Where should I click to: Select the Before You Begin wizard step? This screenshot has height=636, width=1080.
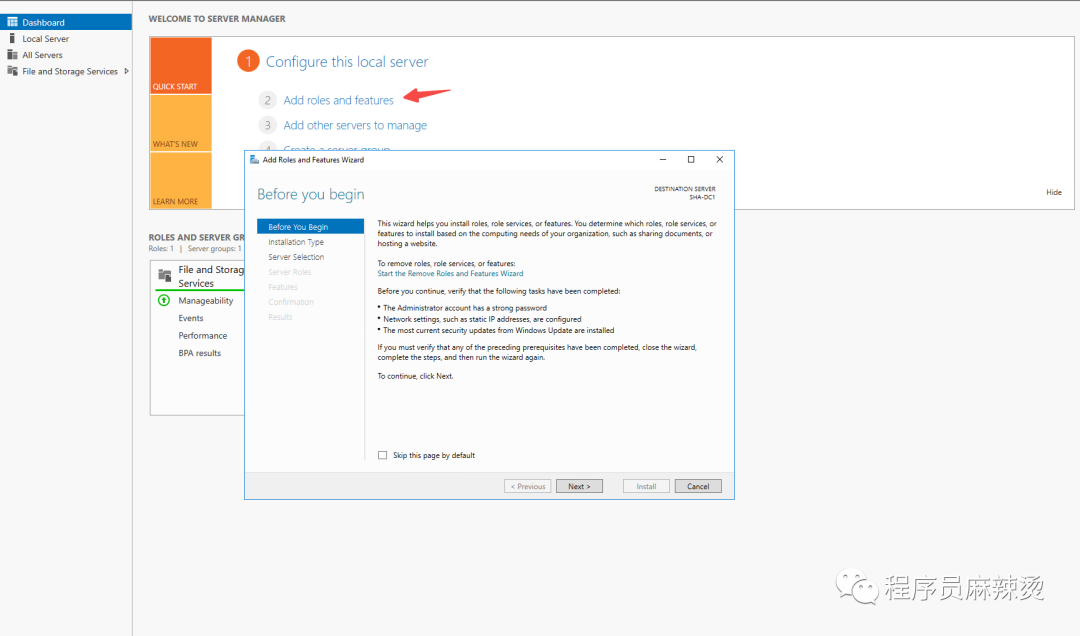point(310,227)
